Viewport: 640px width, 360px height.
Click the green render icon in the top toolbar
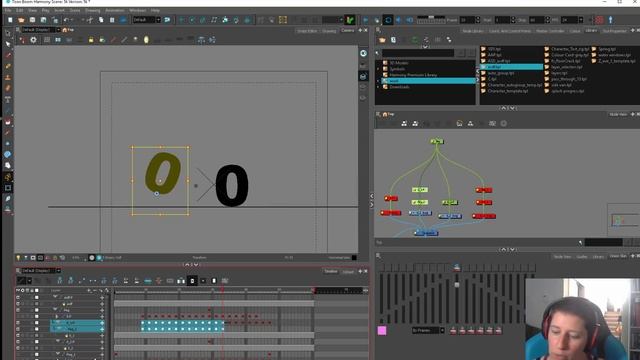[350, 20]
